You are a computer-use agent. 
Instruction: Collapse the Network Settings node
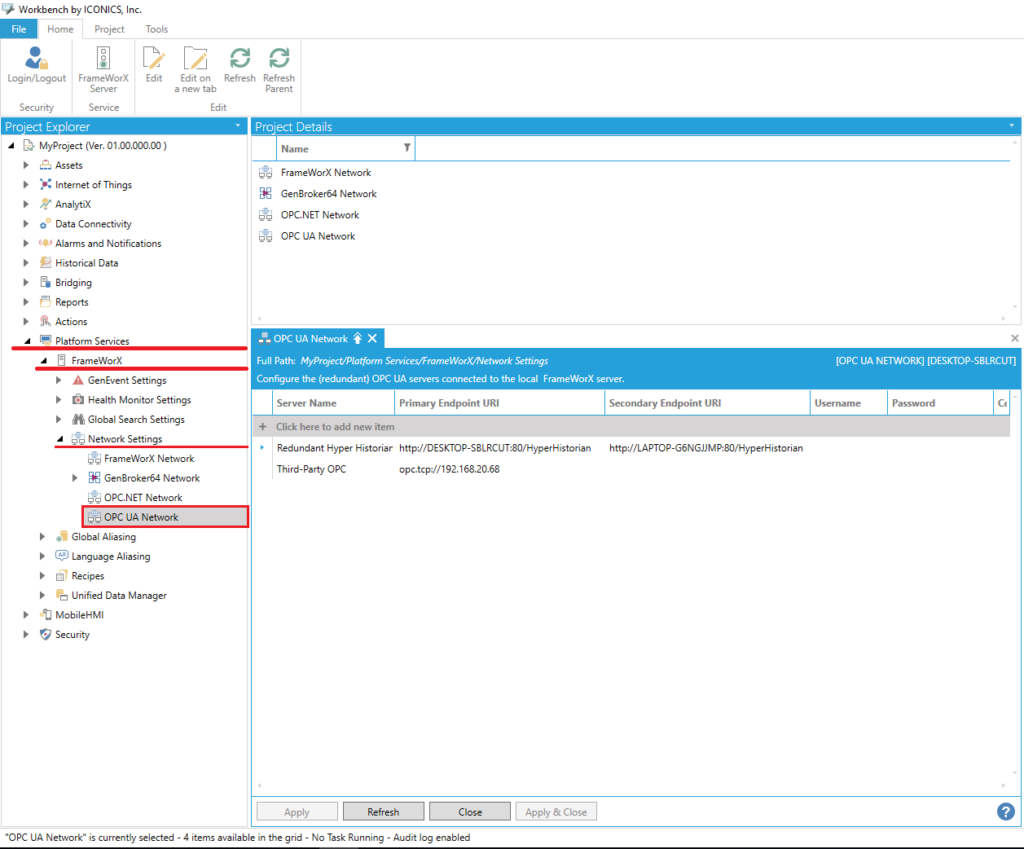tap(59, 439)
